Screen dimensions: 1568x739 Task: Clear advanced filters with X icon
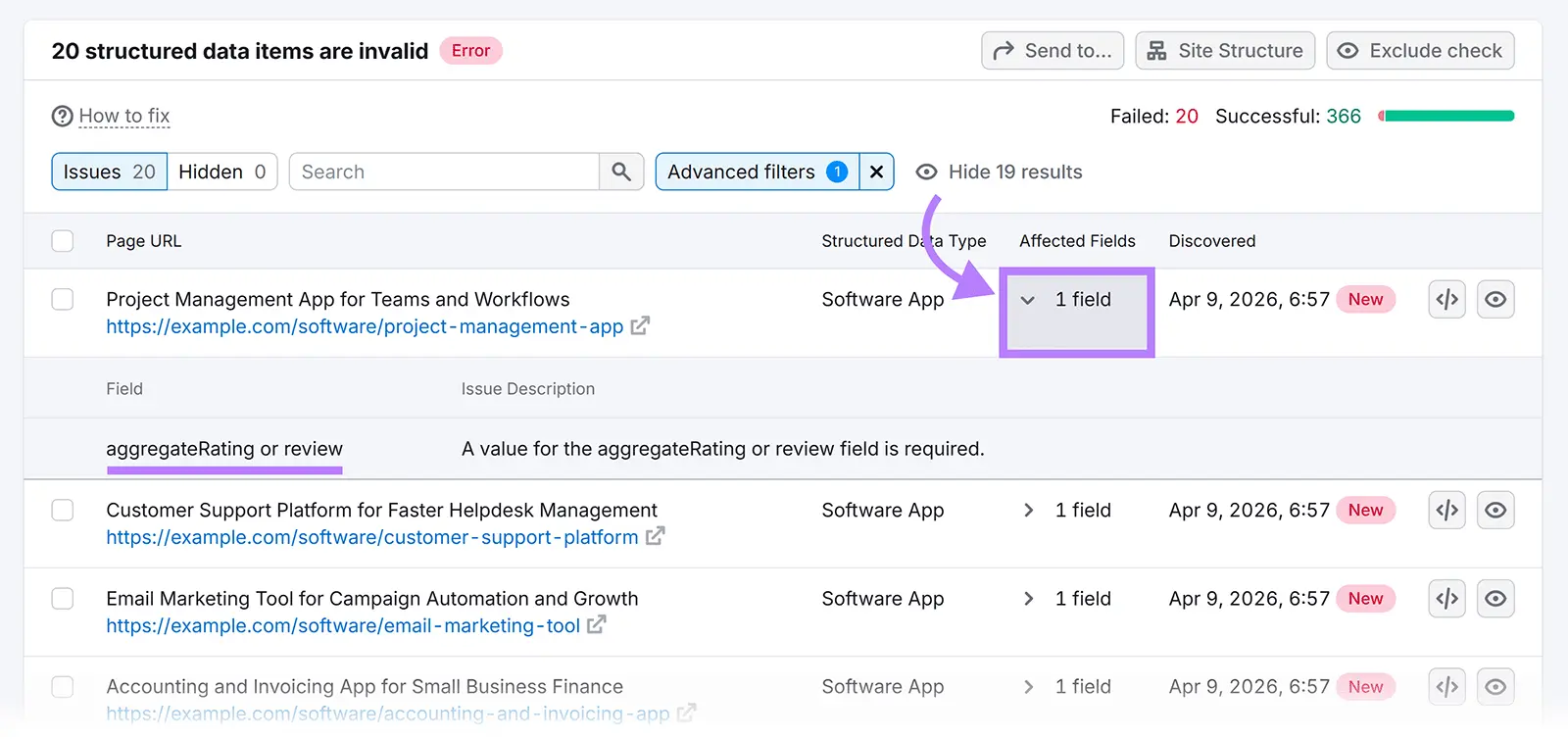[x=876, y=172]
